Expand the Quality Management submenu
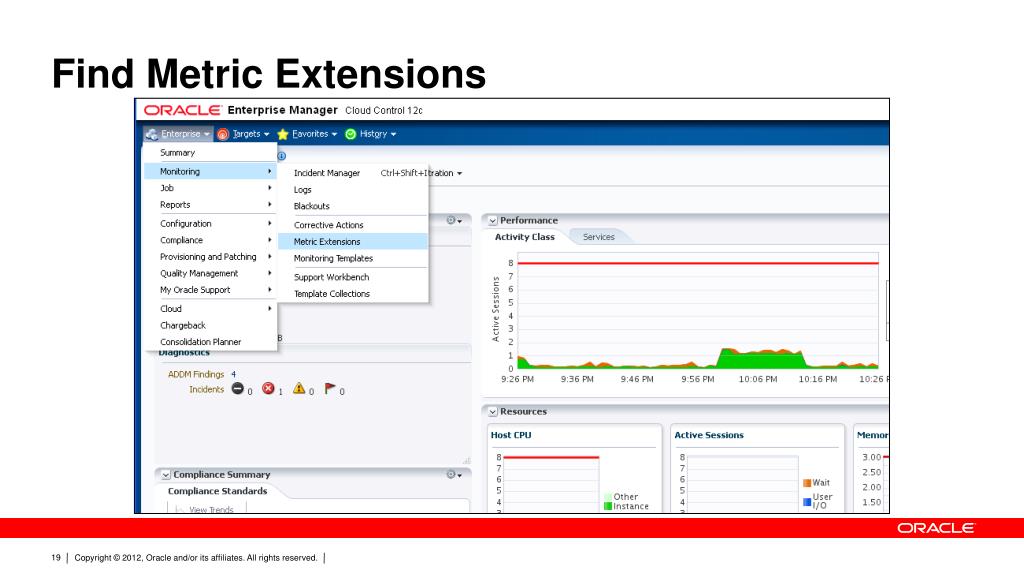 pyautogui.click(x=210, y=273)
